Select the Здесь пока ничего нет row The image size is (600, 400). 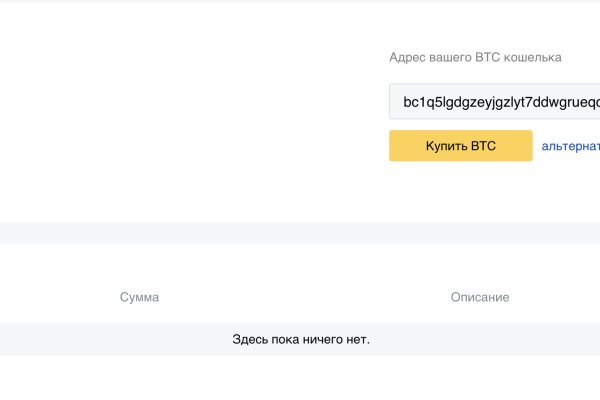[x=300, y=339]
